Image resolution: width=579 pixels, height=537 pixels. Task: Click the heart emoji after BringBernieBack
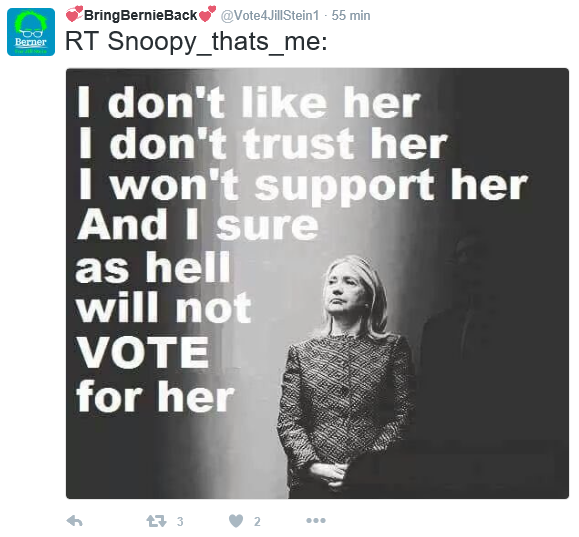coord(207,14)
